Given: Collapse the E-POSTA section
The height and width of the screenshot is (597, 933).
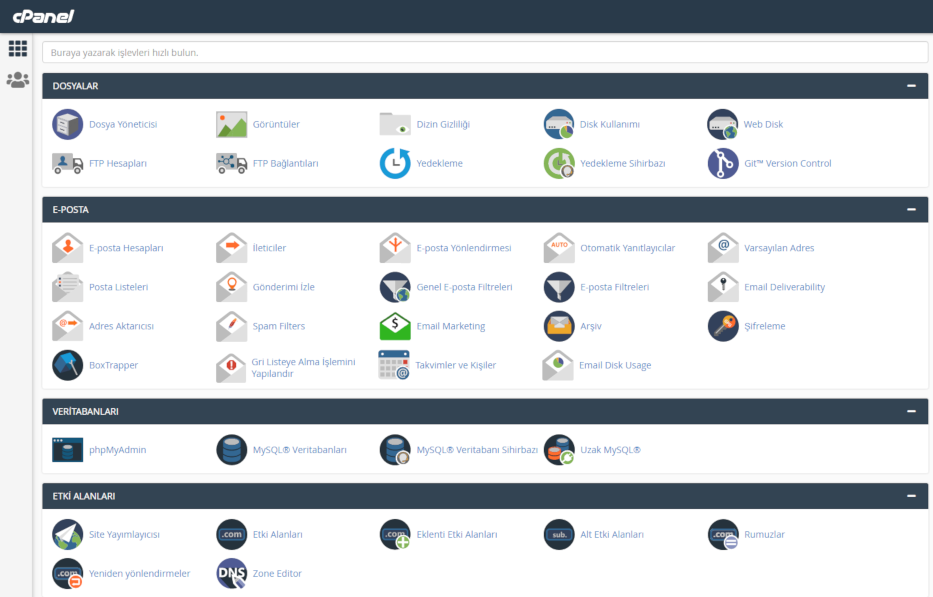Looking at the screenshot, I should coord(911,210).
